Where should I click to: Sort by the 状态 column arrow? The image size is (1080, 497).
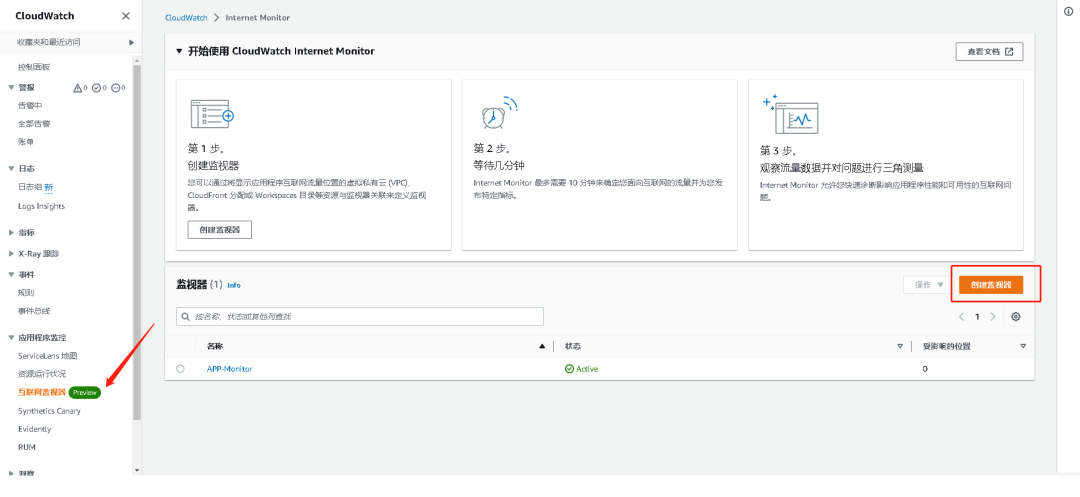(900, 346)
